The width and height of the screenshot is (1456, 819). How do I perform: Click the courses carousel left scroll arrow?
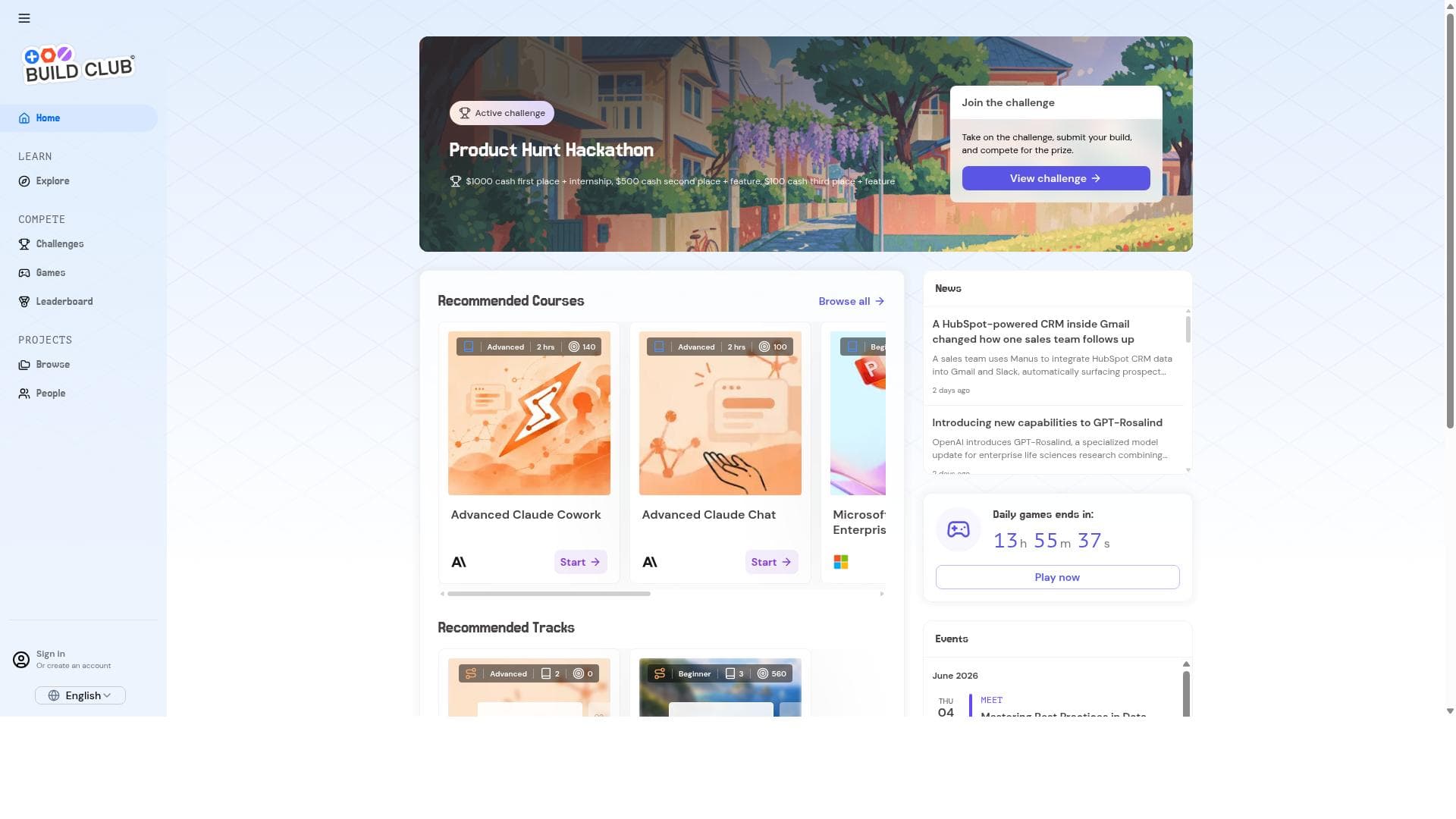(x=442, y=594)
